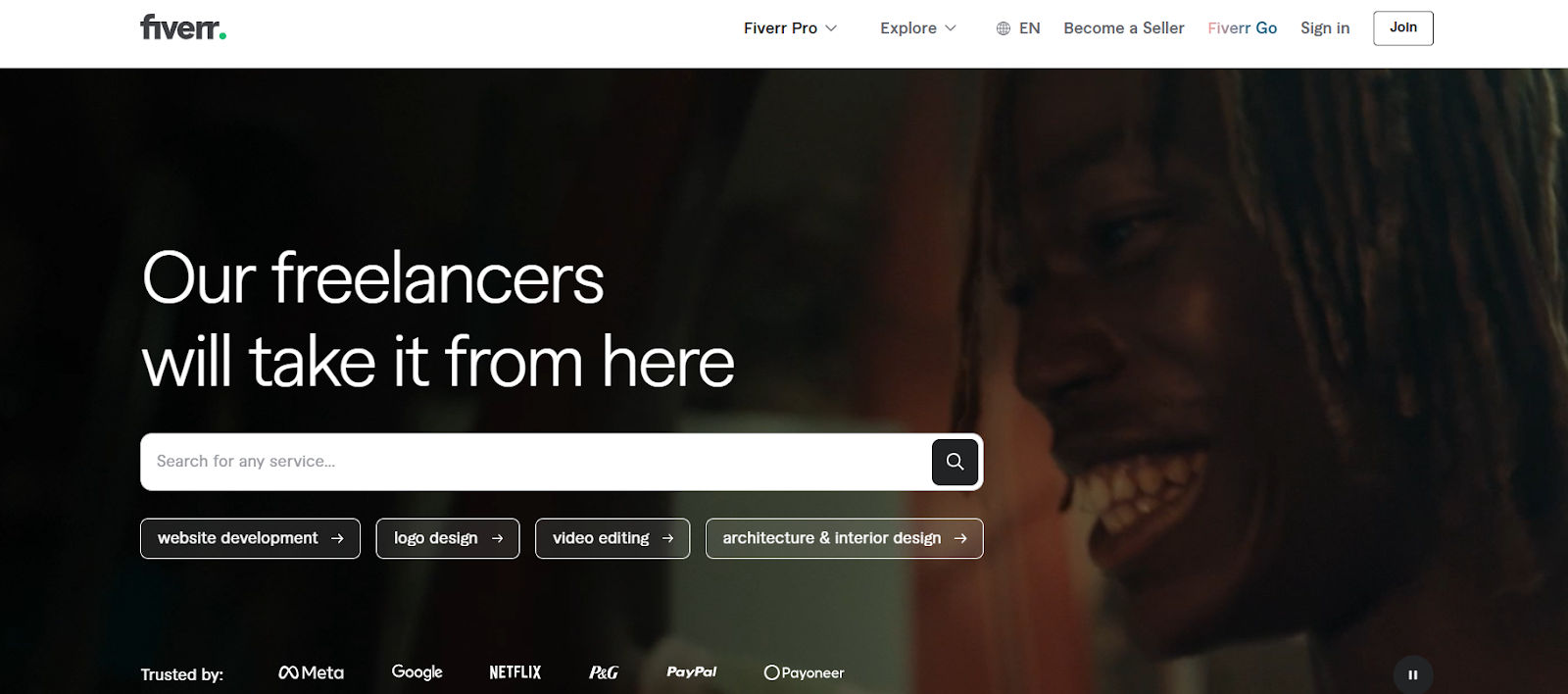The image size is (1568, 694).
Task: Pause the background hero video
Action: click(x=1412, y=674)
